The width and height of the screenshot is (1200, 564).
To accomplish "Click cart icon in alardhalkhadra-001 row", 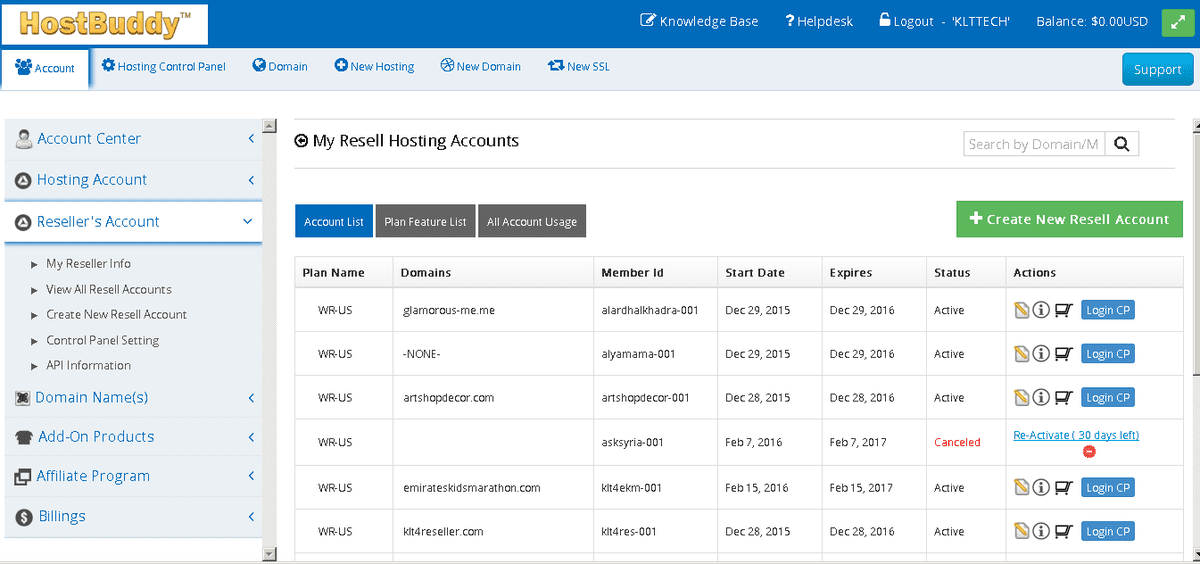I will pos(1064,310).
